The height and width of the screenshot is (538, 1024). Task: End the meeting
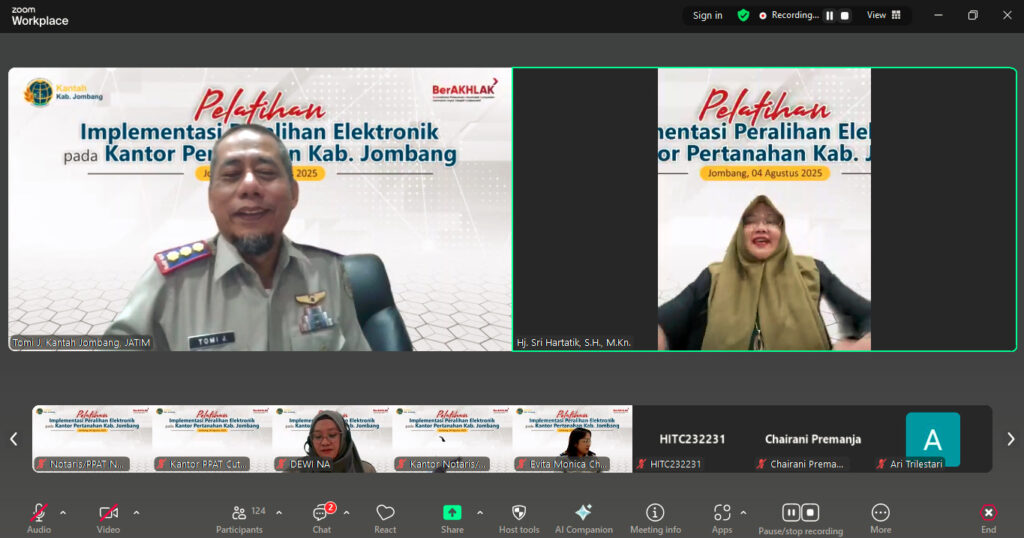989,518
